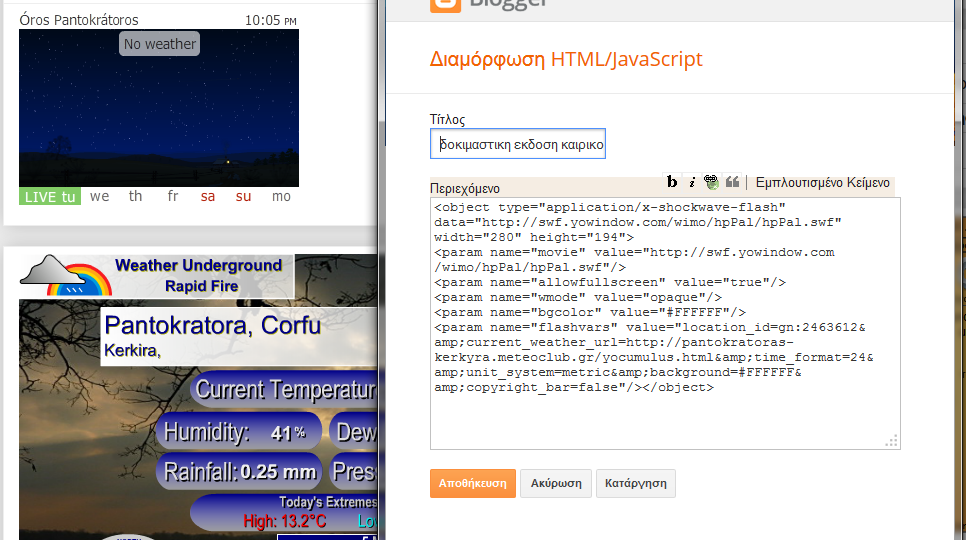The image size is (966, 540).
Task: Grab the textarea resize handle corner
Action: (892, 441)
